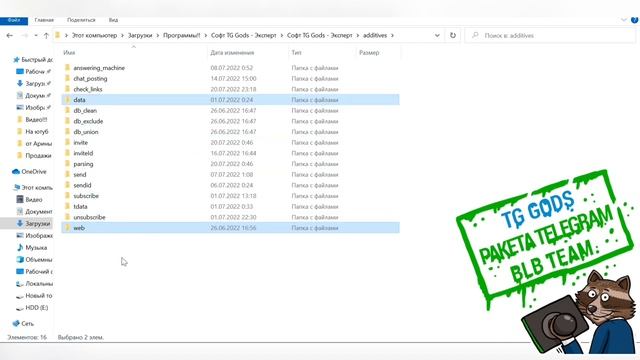640x360 pixels.
Task: Click the folder icon of answering_machine
Action: (67, 67)
